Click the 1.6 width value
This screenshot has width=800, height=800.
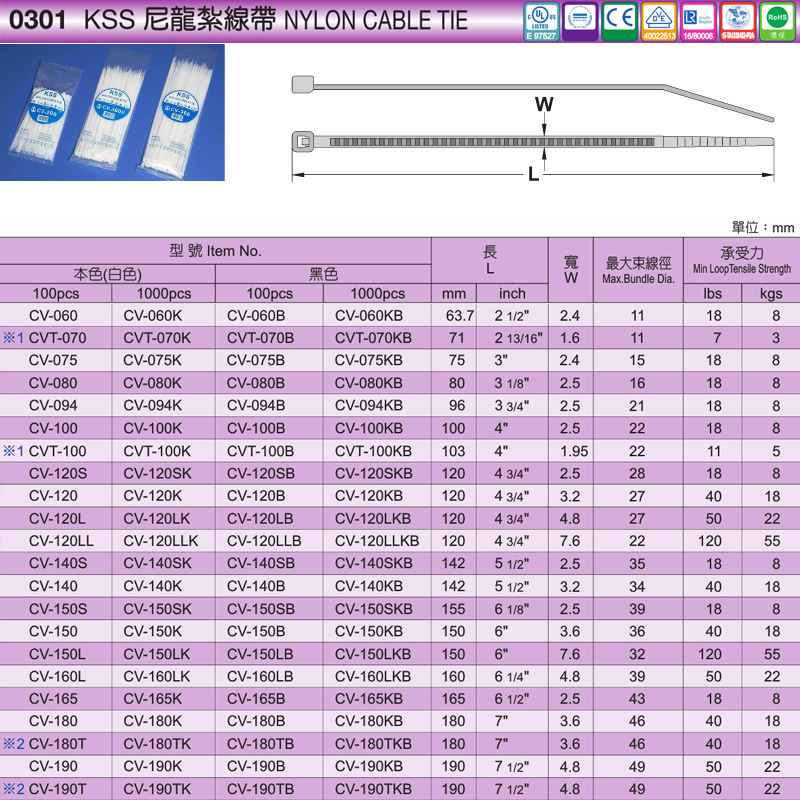(569, 338)
